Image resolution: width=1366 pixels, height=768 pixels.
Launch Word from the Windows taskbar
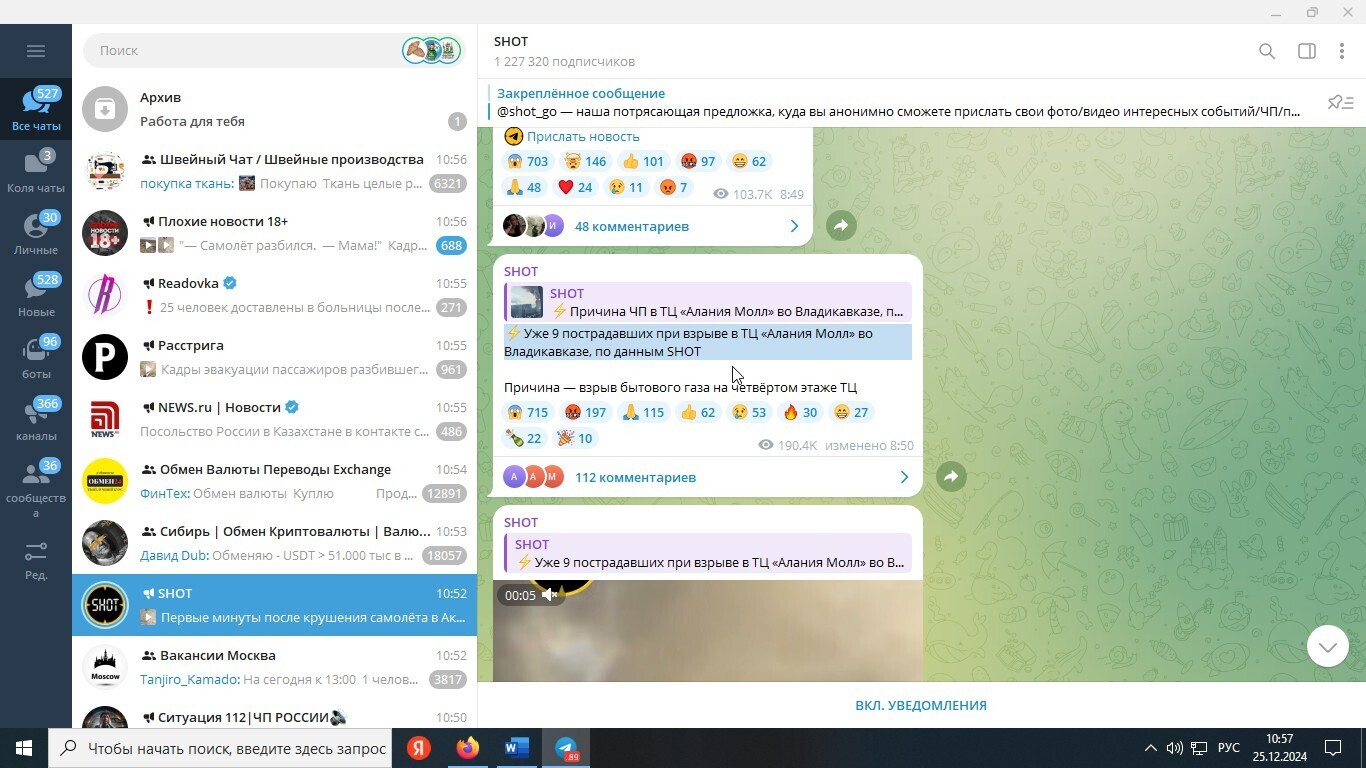coord(517,748)
